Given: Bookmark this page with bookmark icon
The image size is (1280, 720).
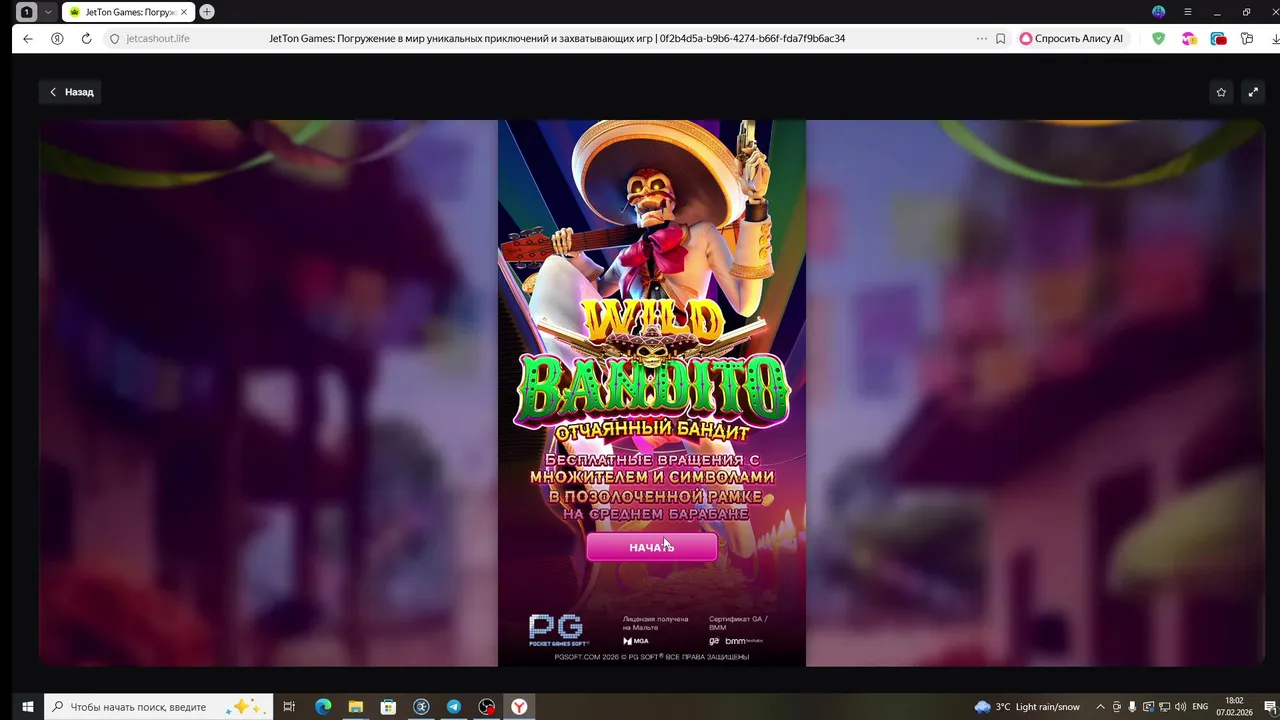Looking at the screenshot, I should pyautogui.click(x=1000, y=39).
